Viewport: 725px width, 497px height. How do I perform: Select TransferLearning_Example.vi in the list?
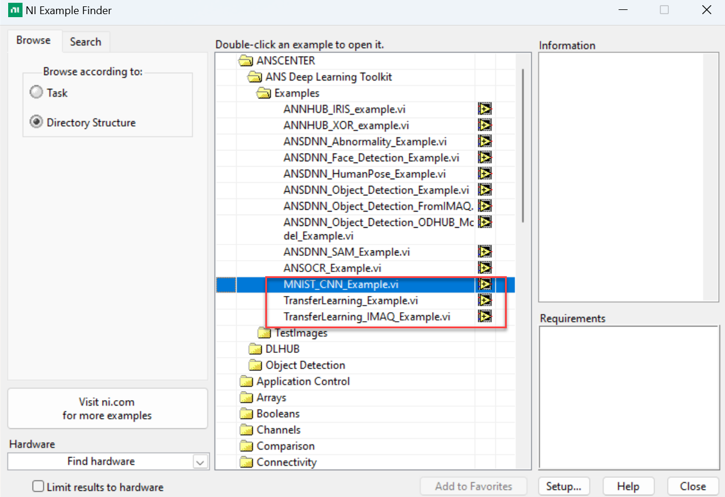pos(350,301)
